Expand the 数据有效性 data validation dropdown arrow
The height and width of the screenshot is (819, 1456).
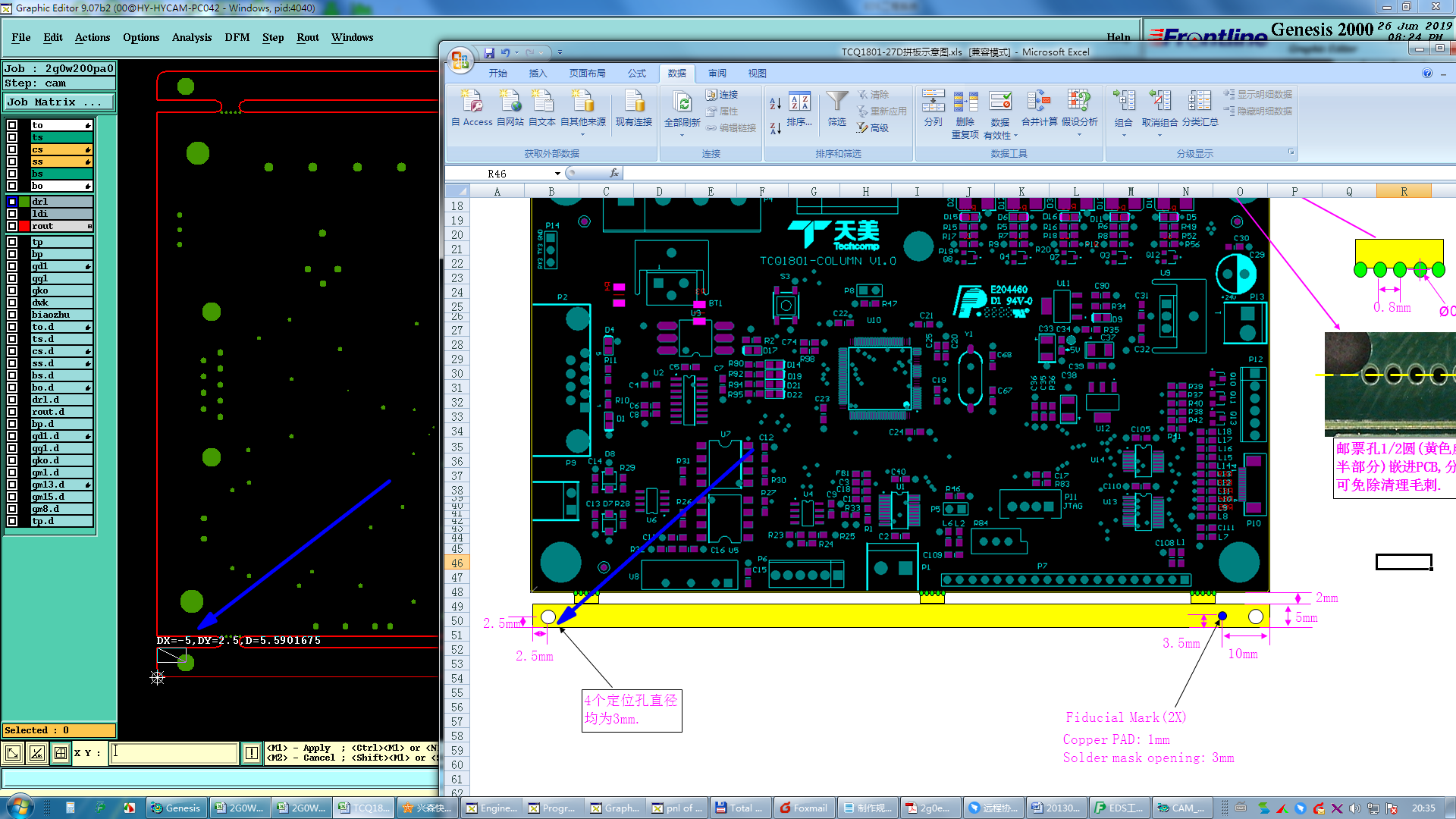pyautogui.click(x=1015, y=136)
